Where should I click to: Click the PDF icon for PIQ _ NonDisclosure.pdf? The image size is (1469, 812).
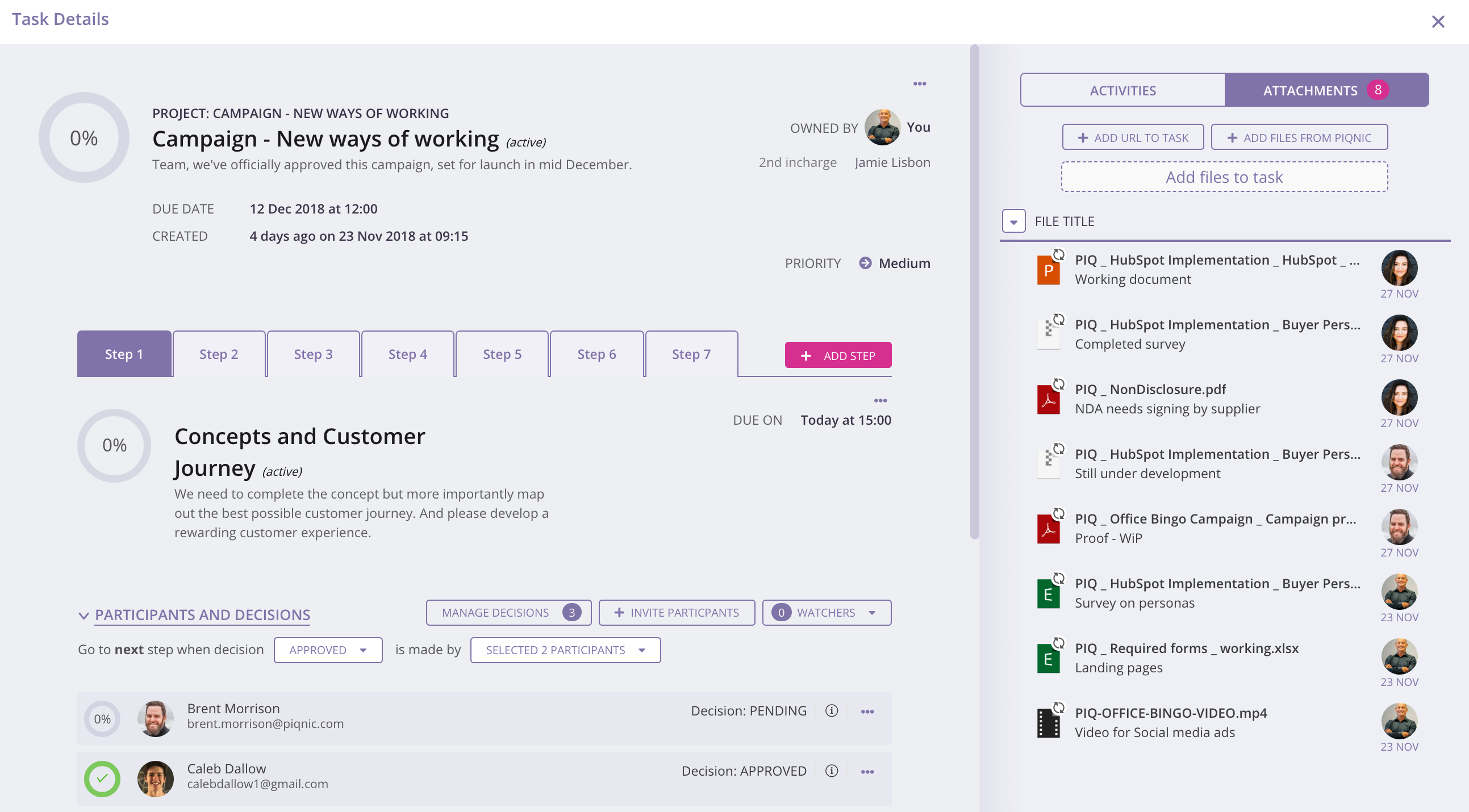[x=1048, y=400]
